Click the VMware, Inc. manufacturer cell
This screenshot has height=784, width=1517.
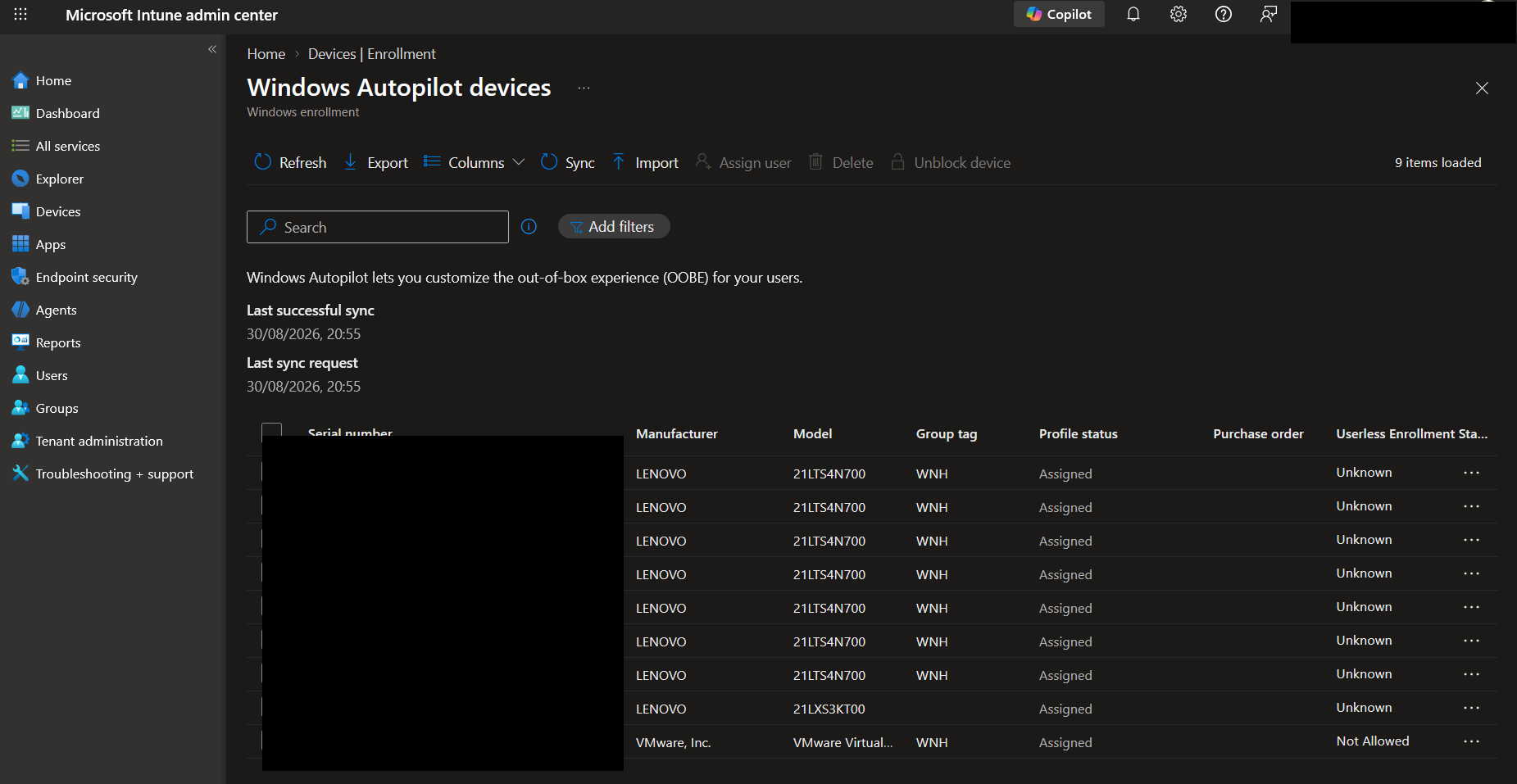(674, 743)
